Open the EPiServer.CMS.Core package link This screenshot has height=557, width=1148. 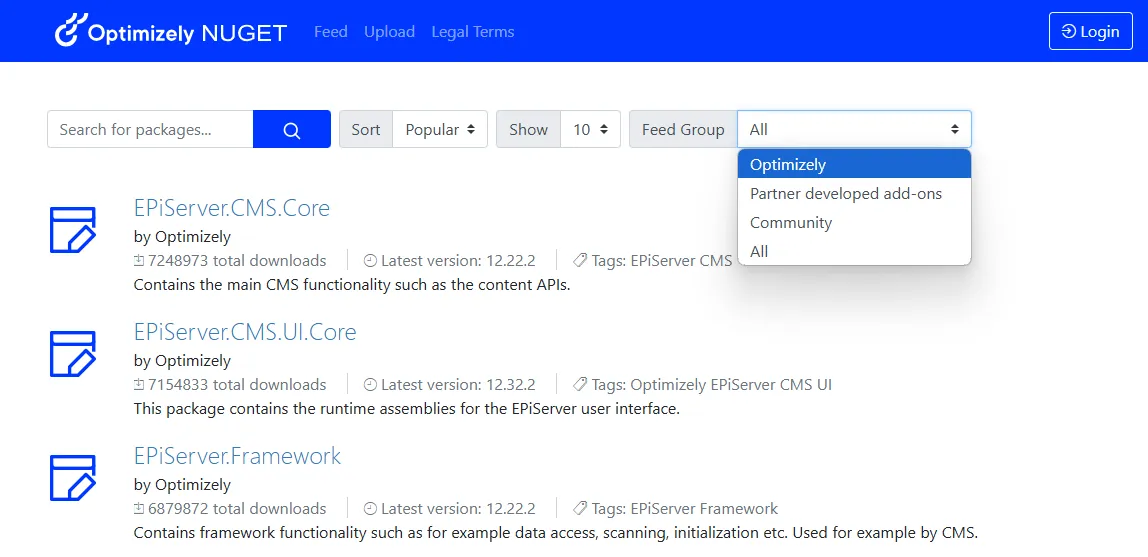click(x=232, y=208)
